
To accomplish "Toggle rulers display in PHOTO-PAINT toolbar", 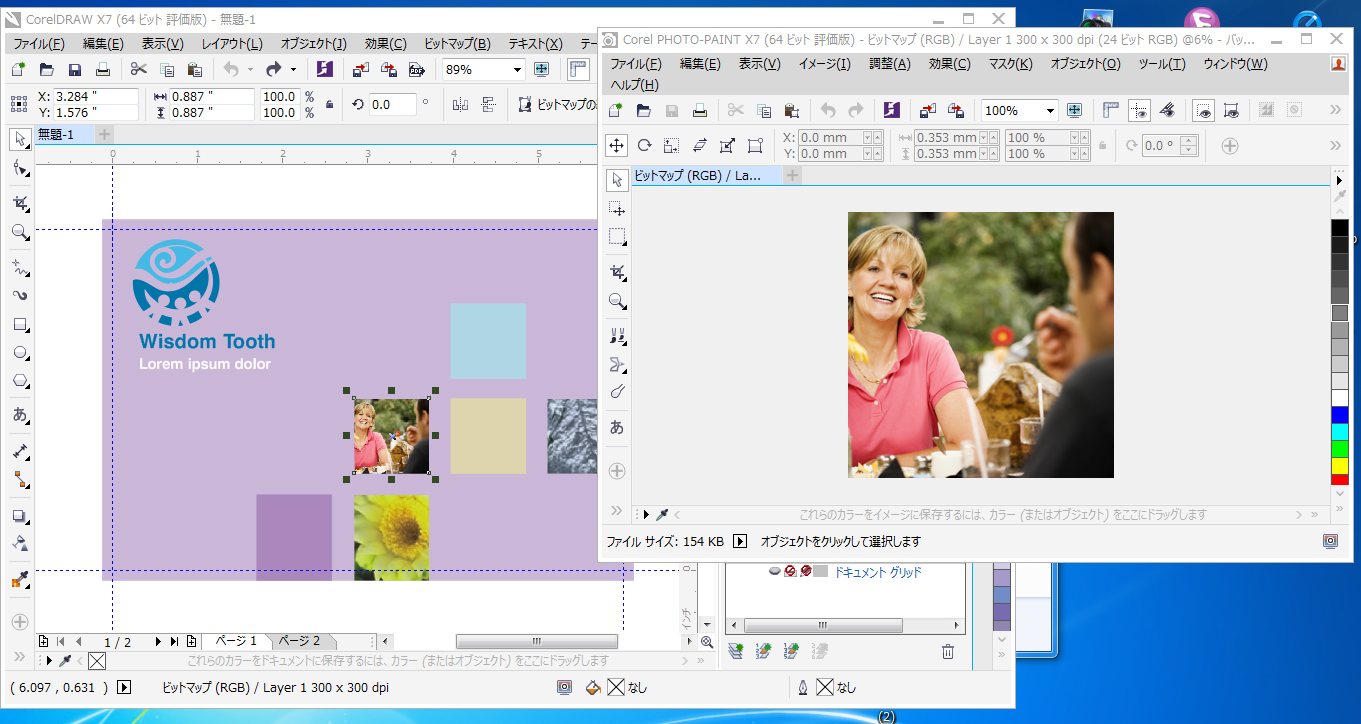I will click(1109, 111).
